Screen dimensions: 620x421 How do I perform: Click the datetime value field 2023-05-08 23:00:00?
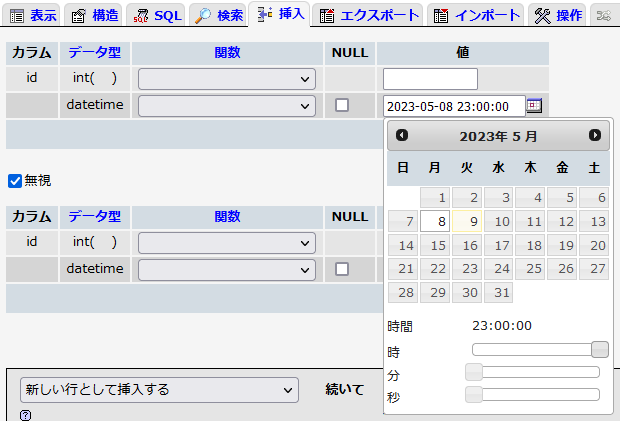coord(454,106)
